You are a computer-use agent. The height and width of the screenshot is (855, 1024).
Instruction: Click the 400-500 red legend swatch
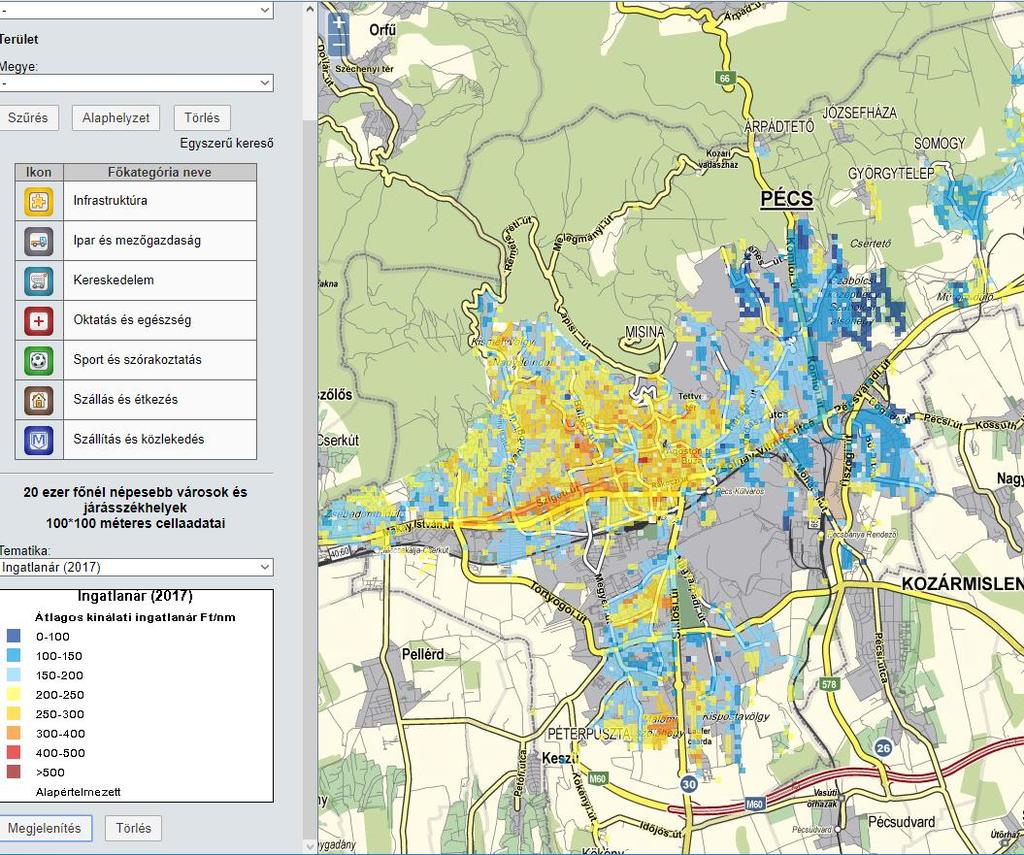click(13, 752)
